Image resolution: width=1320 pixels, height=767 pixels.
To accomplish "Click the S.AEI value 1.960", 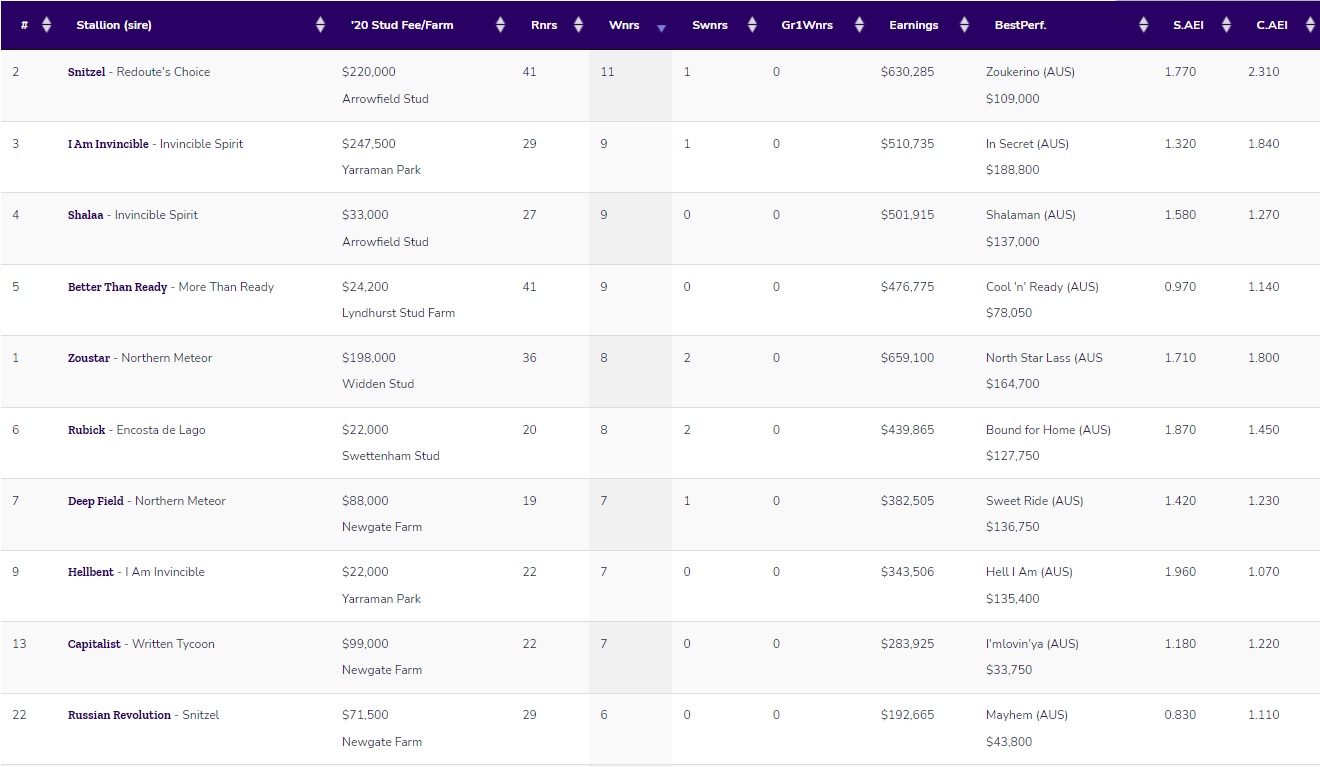I will pos(1180,572).
